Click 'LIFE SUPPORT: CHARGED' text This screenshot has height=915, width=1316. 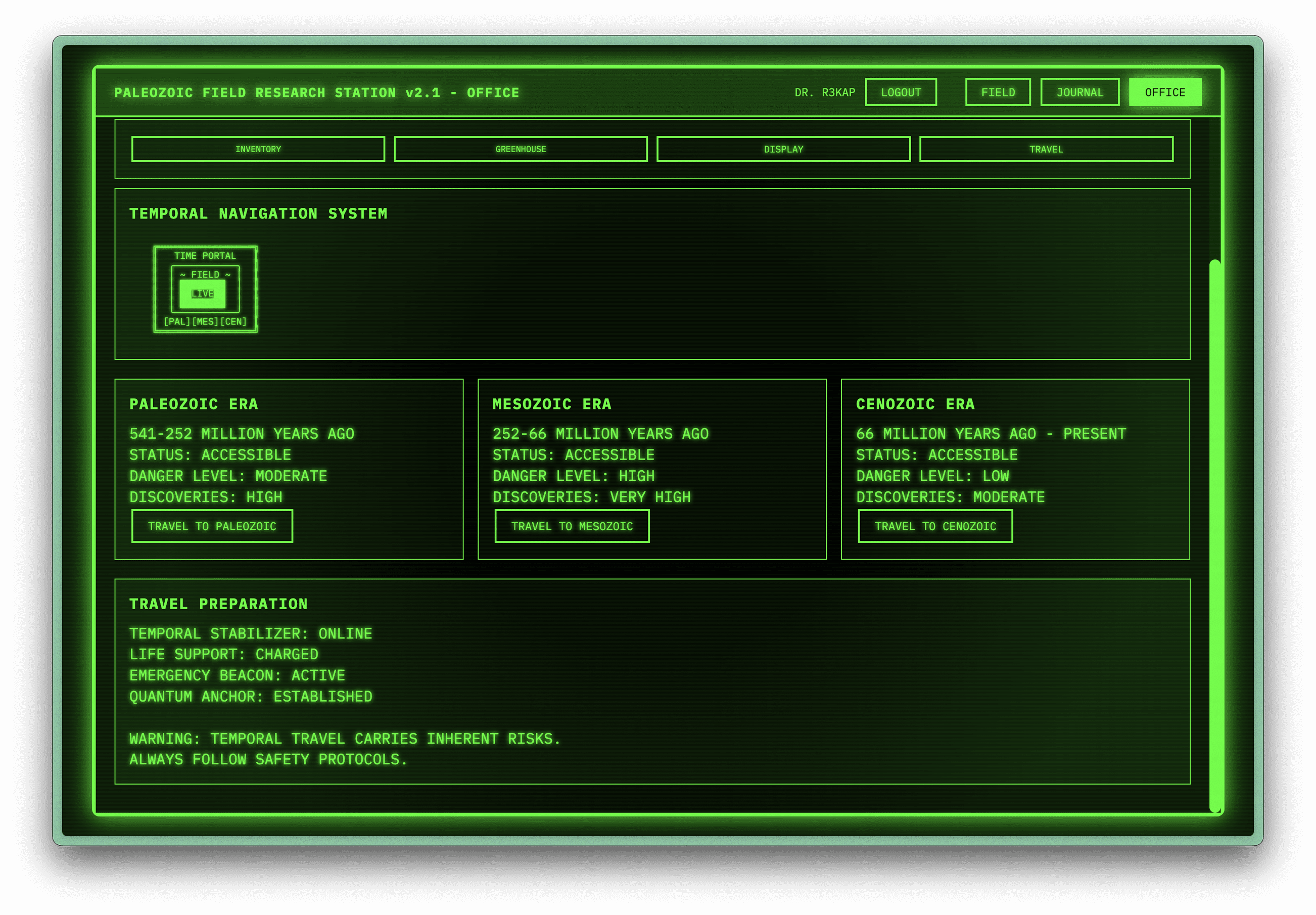pyautogui.click(x=223, y=654)
